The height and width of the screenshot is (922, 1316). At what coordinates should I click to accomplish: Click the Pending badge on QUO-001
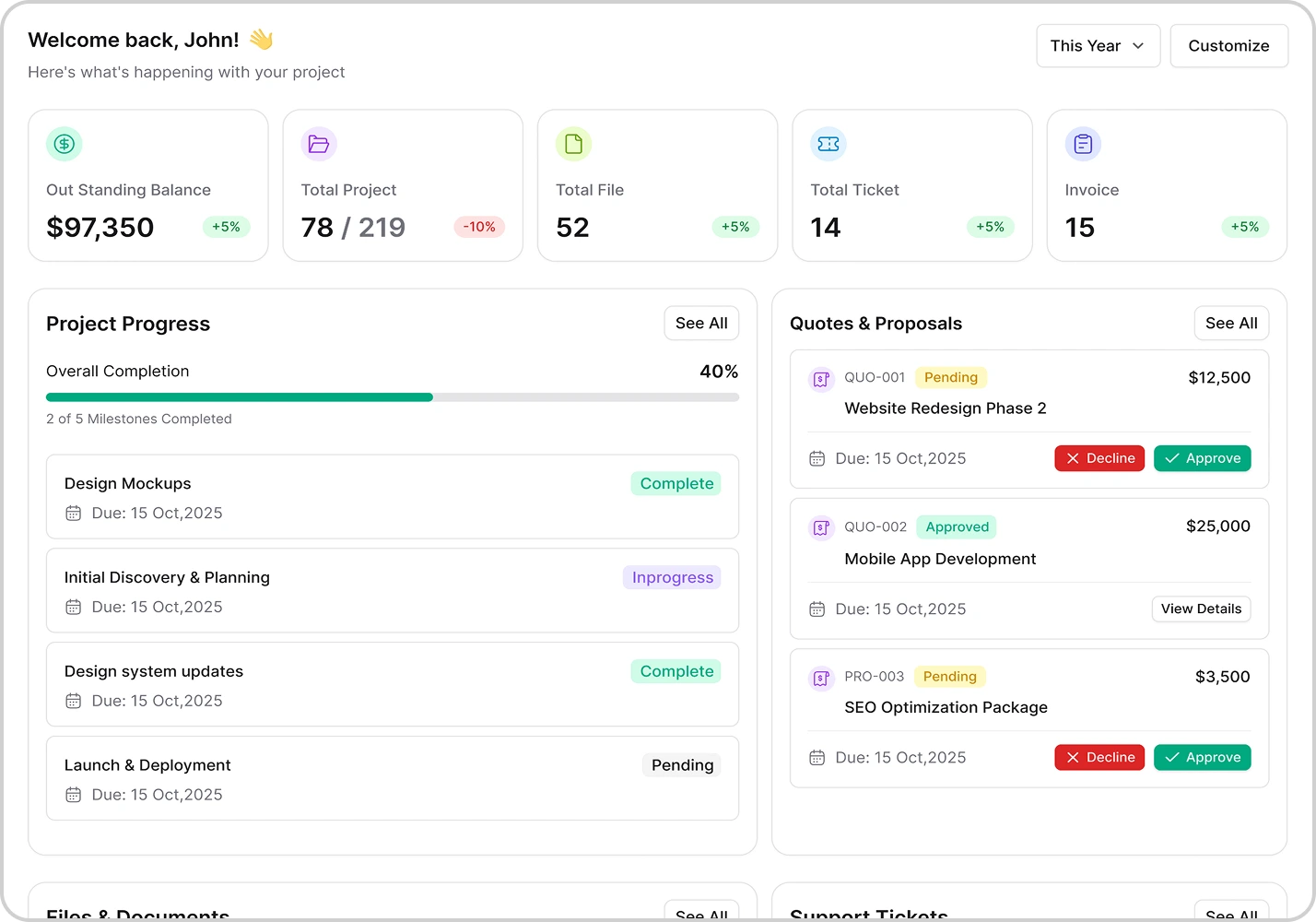[x=951, y=377]
